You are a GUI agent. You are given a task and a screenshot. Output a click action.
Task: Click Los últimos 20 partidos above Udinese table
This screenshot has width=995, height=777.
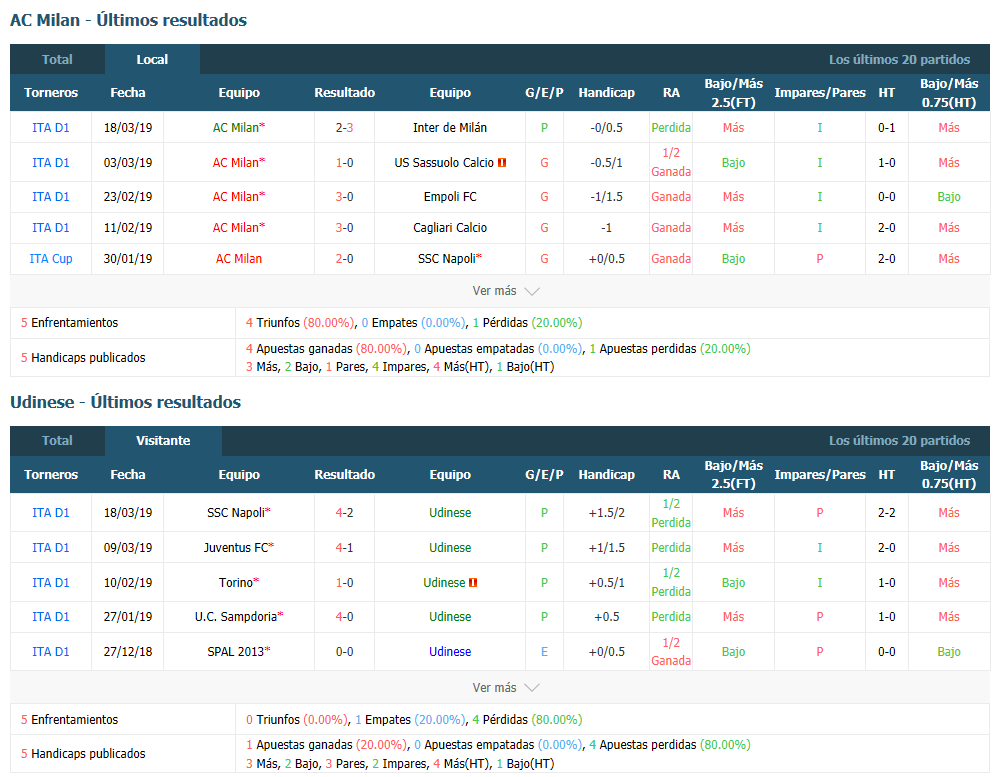[899, 441]
